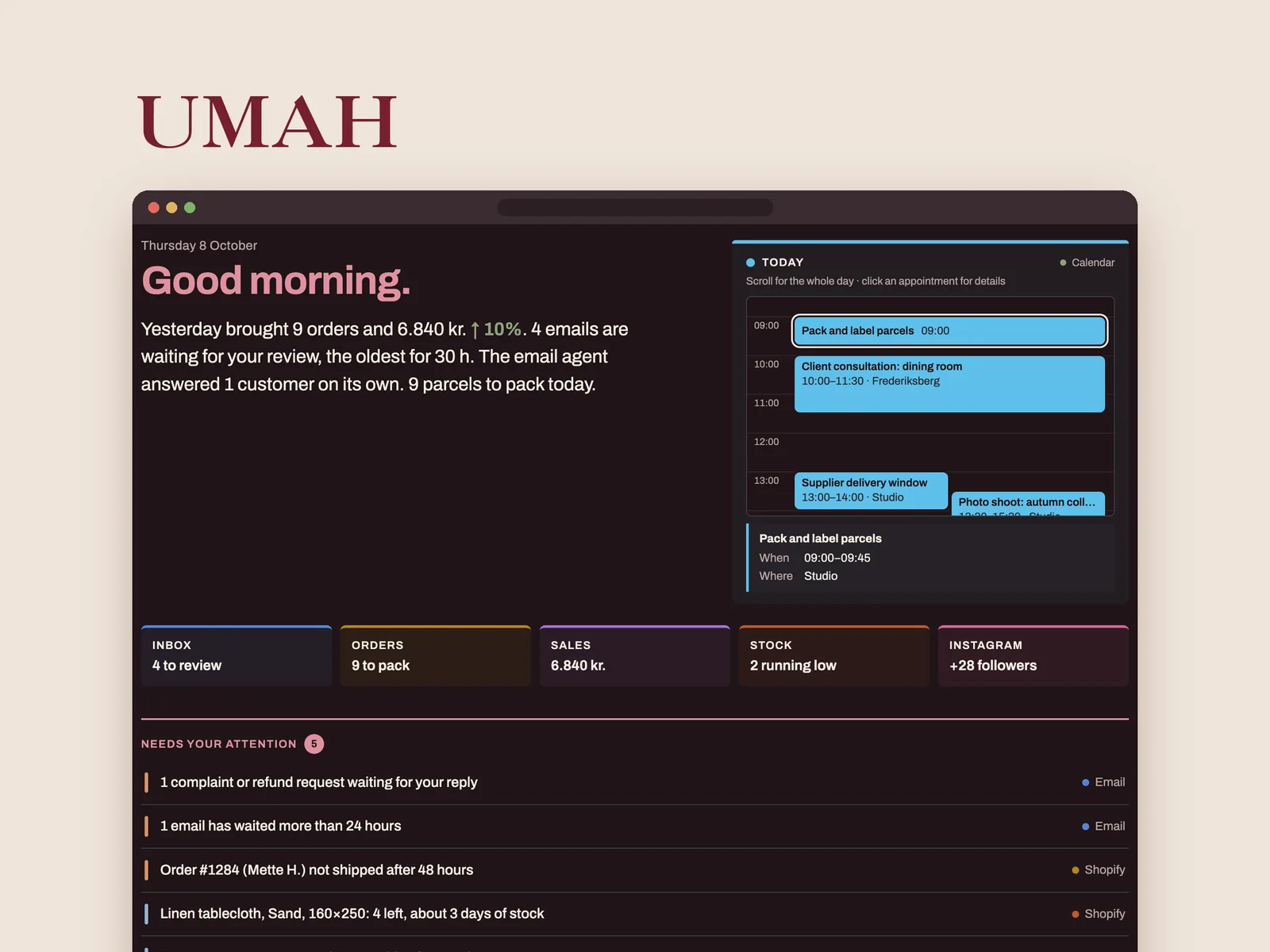
Task: Open the Orders card with 9 to pack
Action: 436,656
